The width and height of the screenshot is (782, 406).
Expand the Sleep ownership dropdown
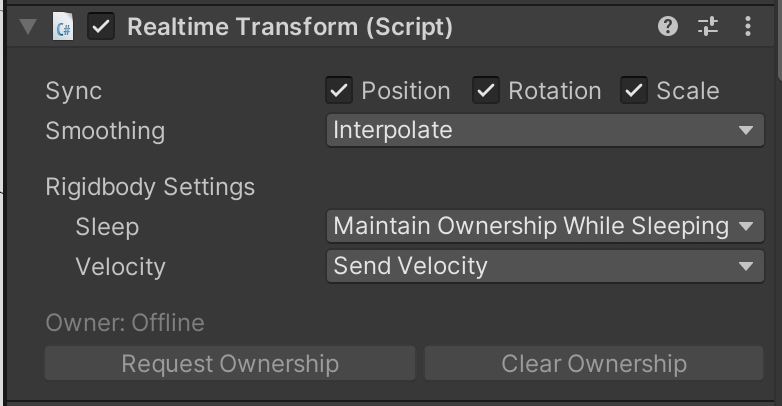point(545,226)
